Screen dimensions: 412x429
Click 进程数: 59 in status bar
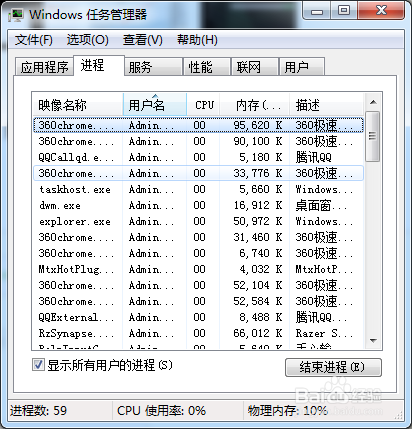click(x=38, y=410)
